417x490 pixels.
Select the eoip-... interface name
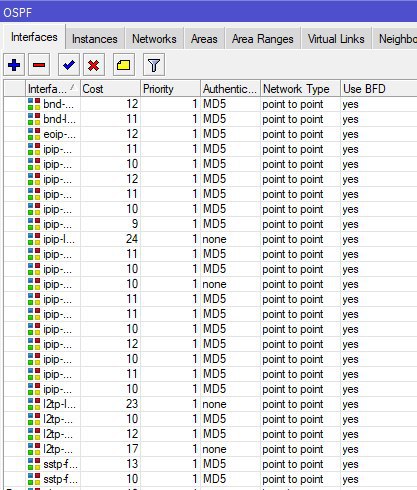[59, 134]
